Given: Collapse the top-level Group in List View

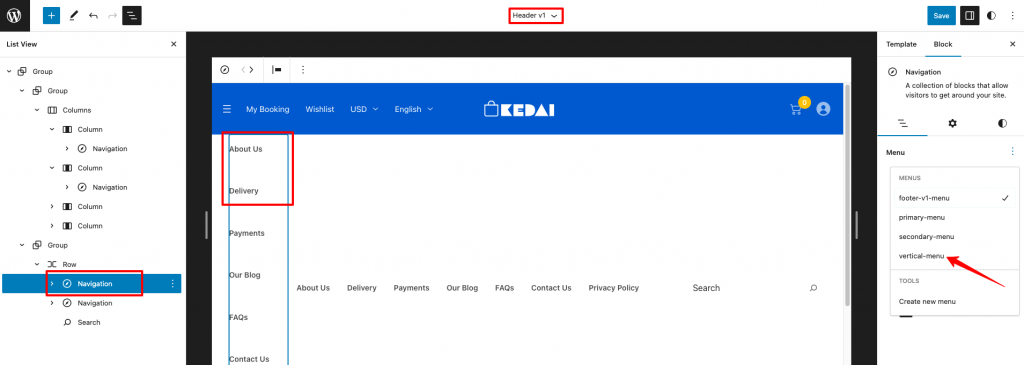Looking at the screenshot, I should (9, 71).
